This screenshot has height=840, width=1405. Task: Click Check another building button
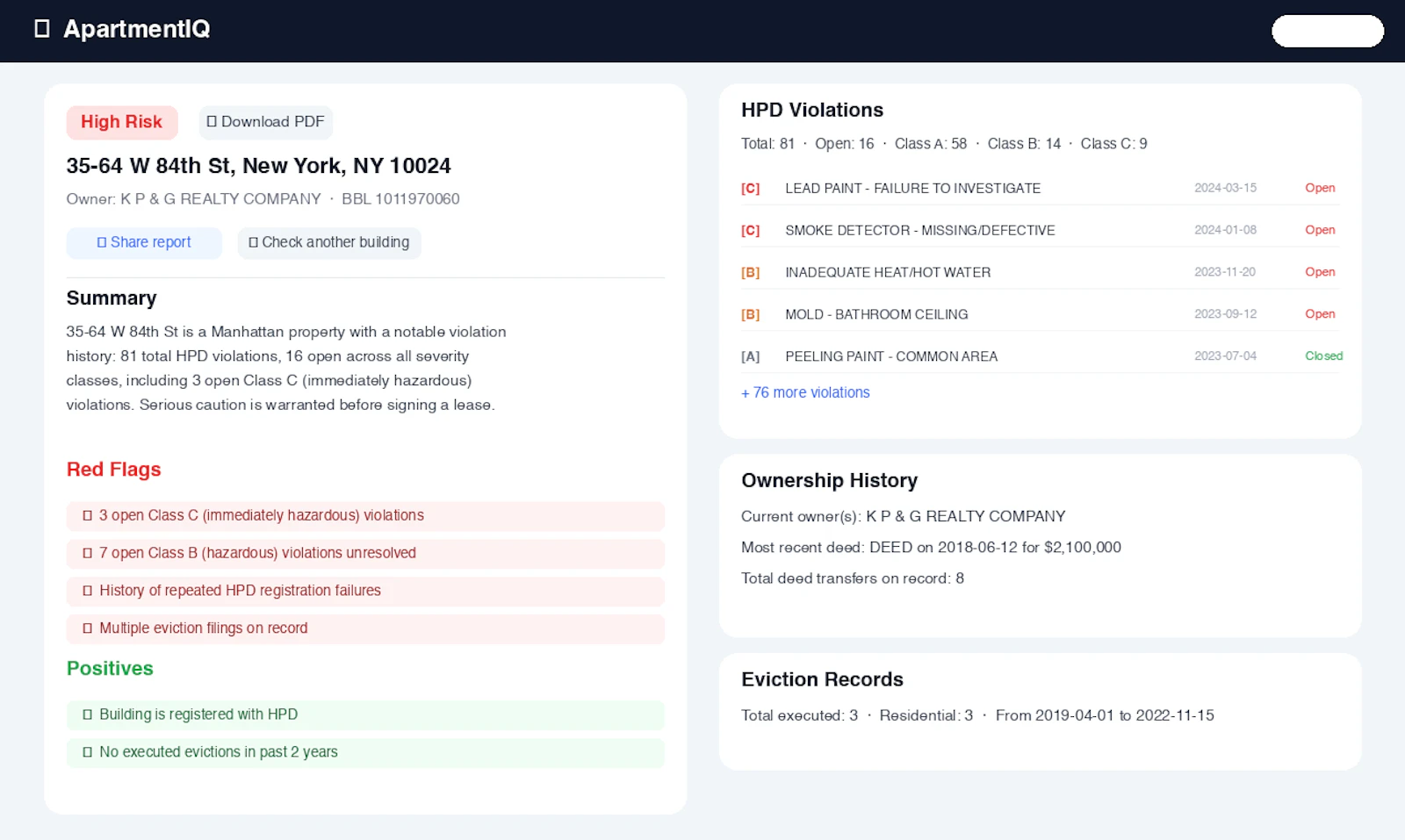(329, 242)
